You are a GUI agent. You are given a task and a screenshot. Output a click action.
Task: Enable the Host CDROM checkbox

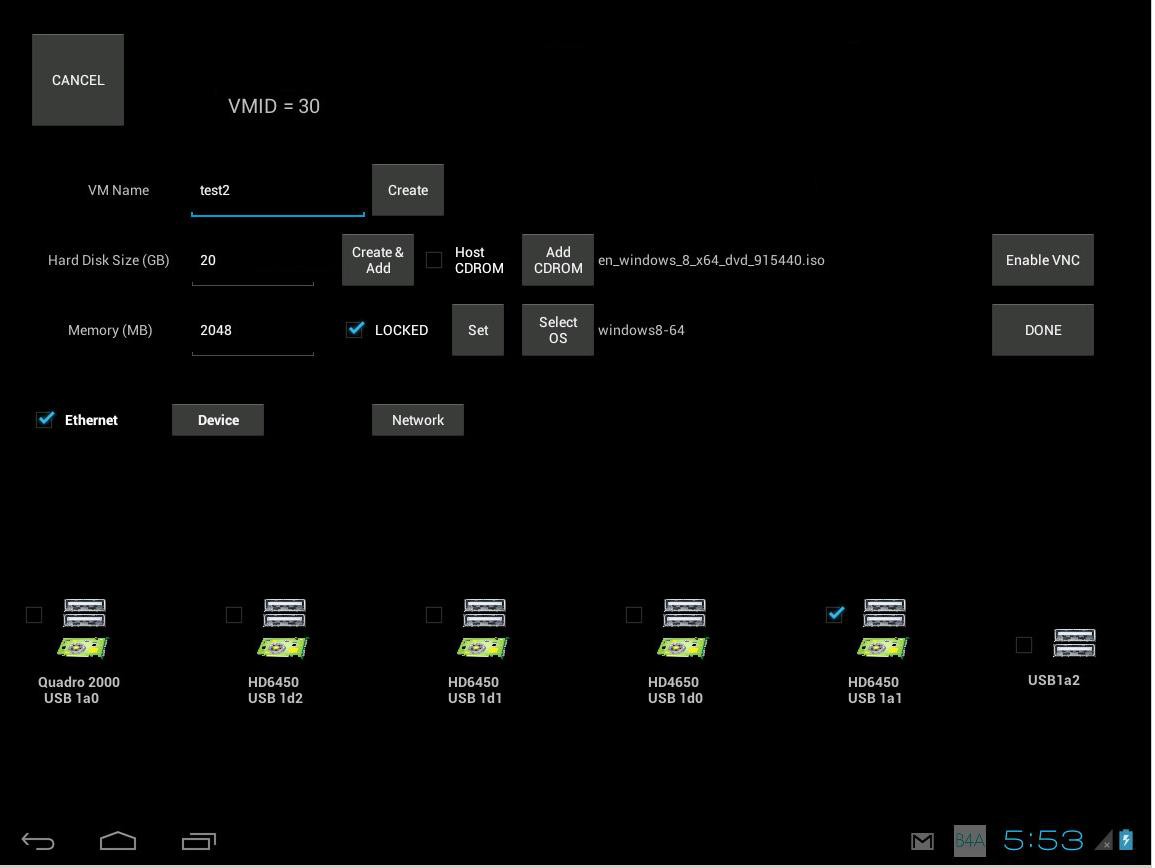click(x=434, y=260)
